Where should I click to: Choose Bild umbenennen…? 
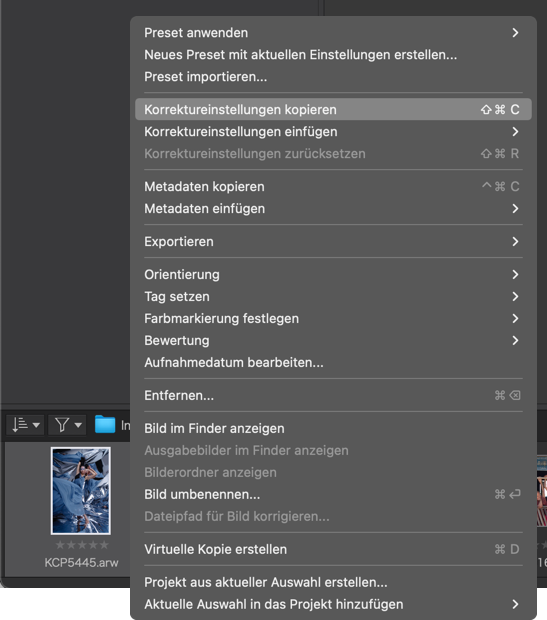coord(333,494)
